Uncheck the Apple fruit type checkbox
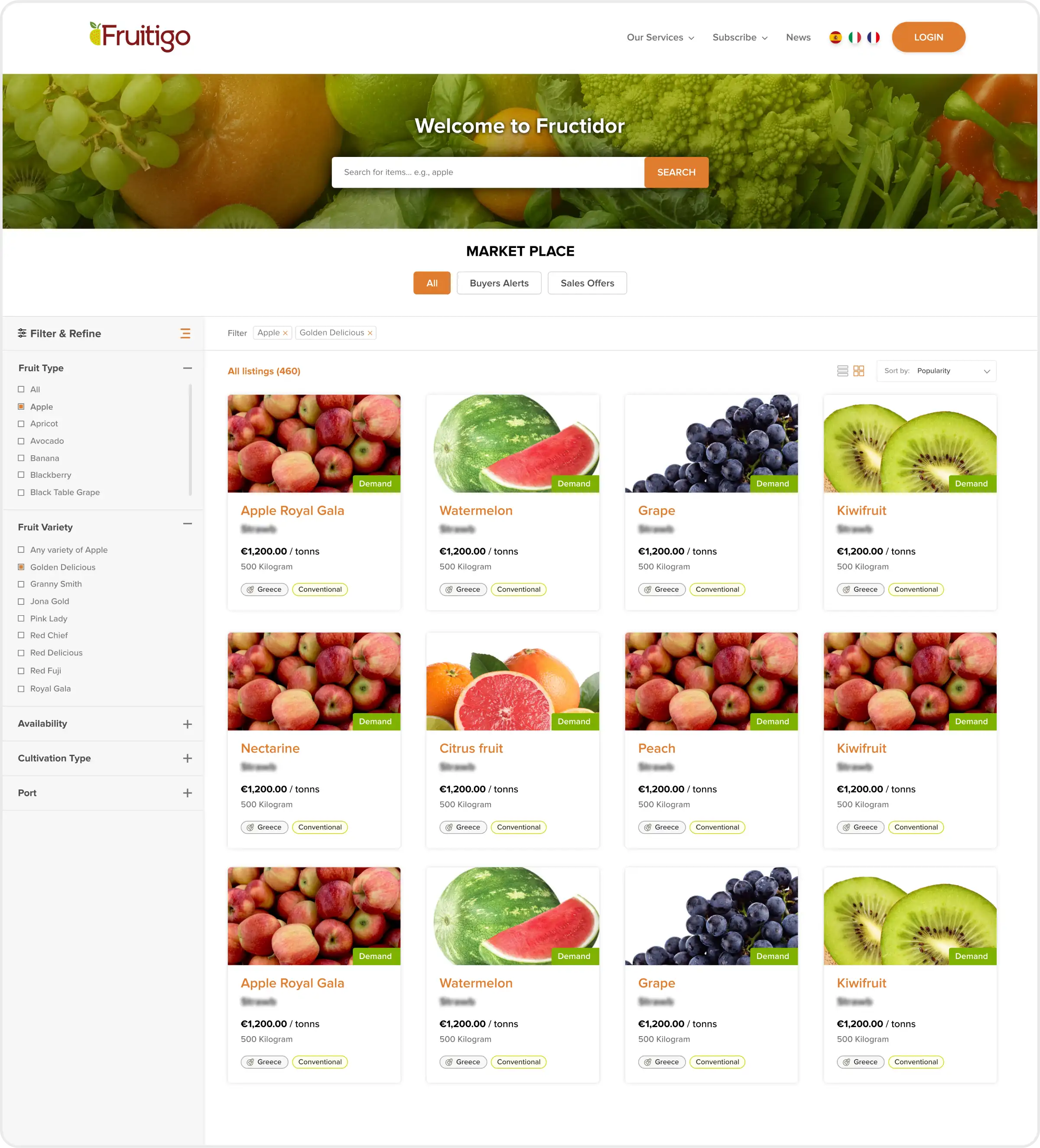Image resolution: width=1040 pixels, height=1148 pixels. point(21,407)
